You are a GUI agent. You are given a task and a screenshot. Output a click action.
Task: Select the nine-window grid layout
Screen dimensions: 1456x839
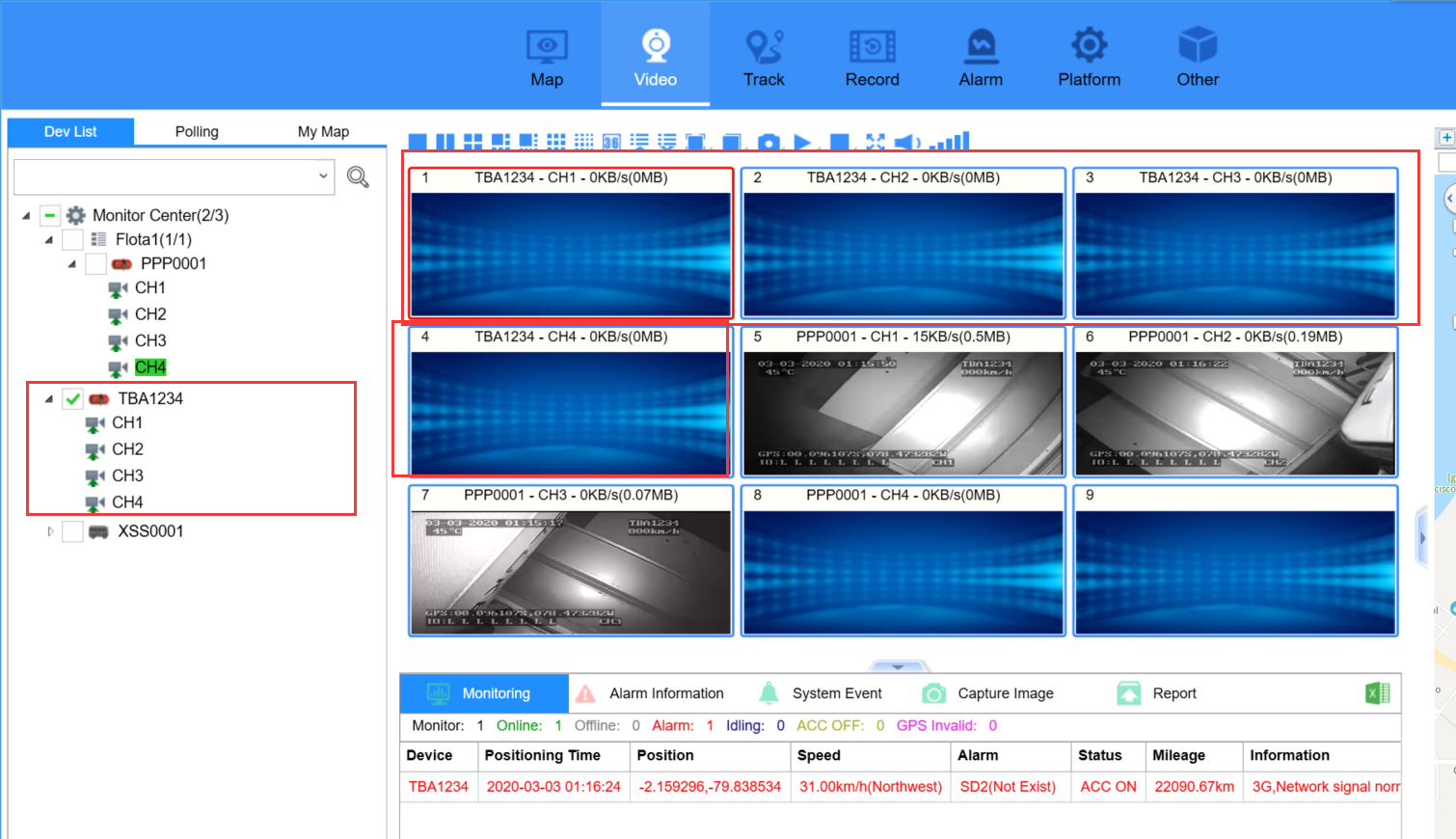pyautogui.click(x=556, y=142)
